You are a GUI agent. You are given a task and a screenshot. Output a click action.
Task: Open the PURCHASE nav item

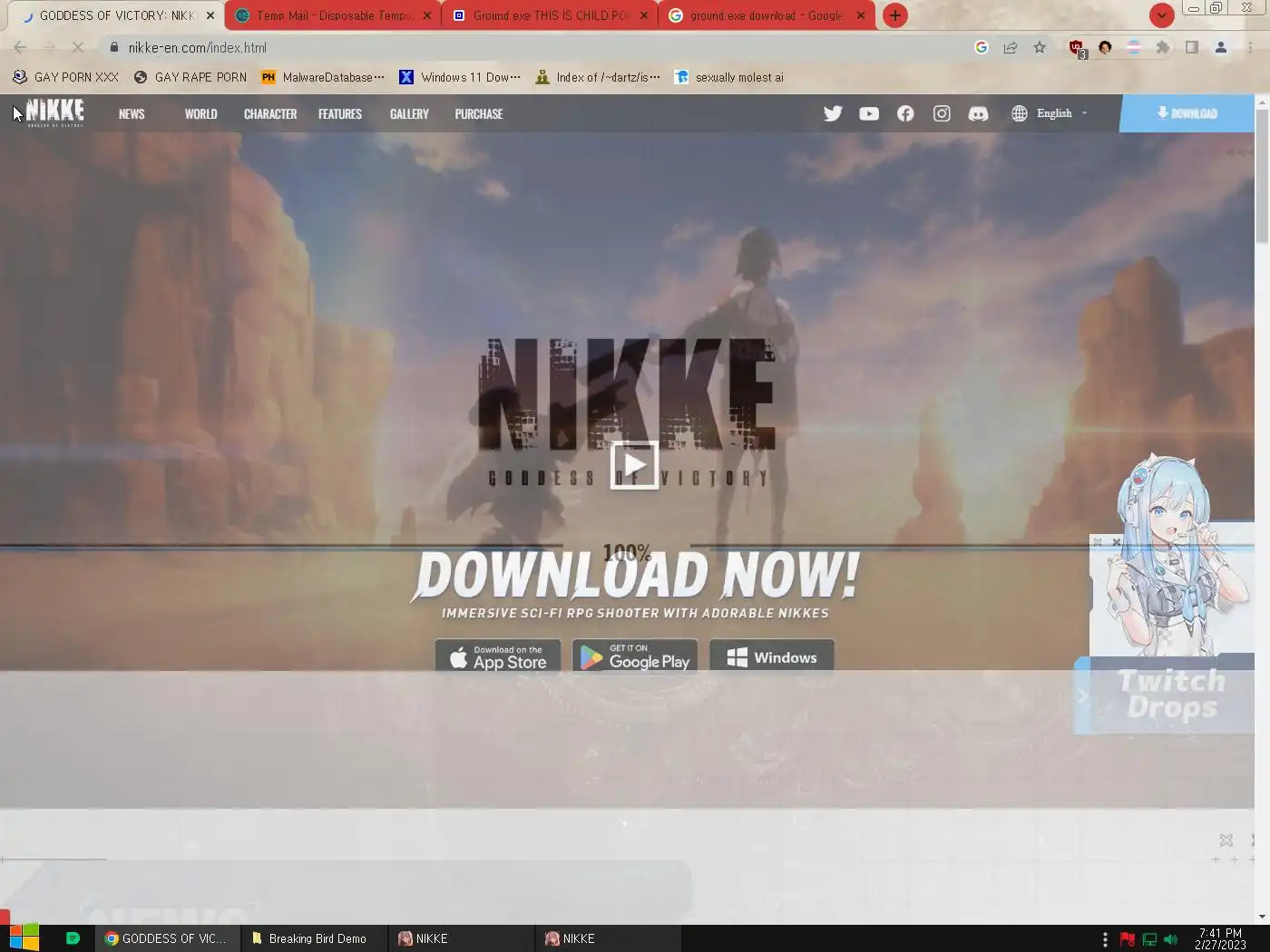point(479,113)
